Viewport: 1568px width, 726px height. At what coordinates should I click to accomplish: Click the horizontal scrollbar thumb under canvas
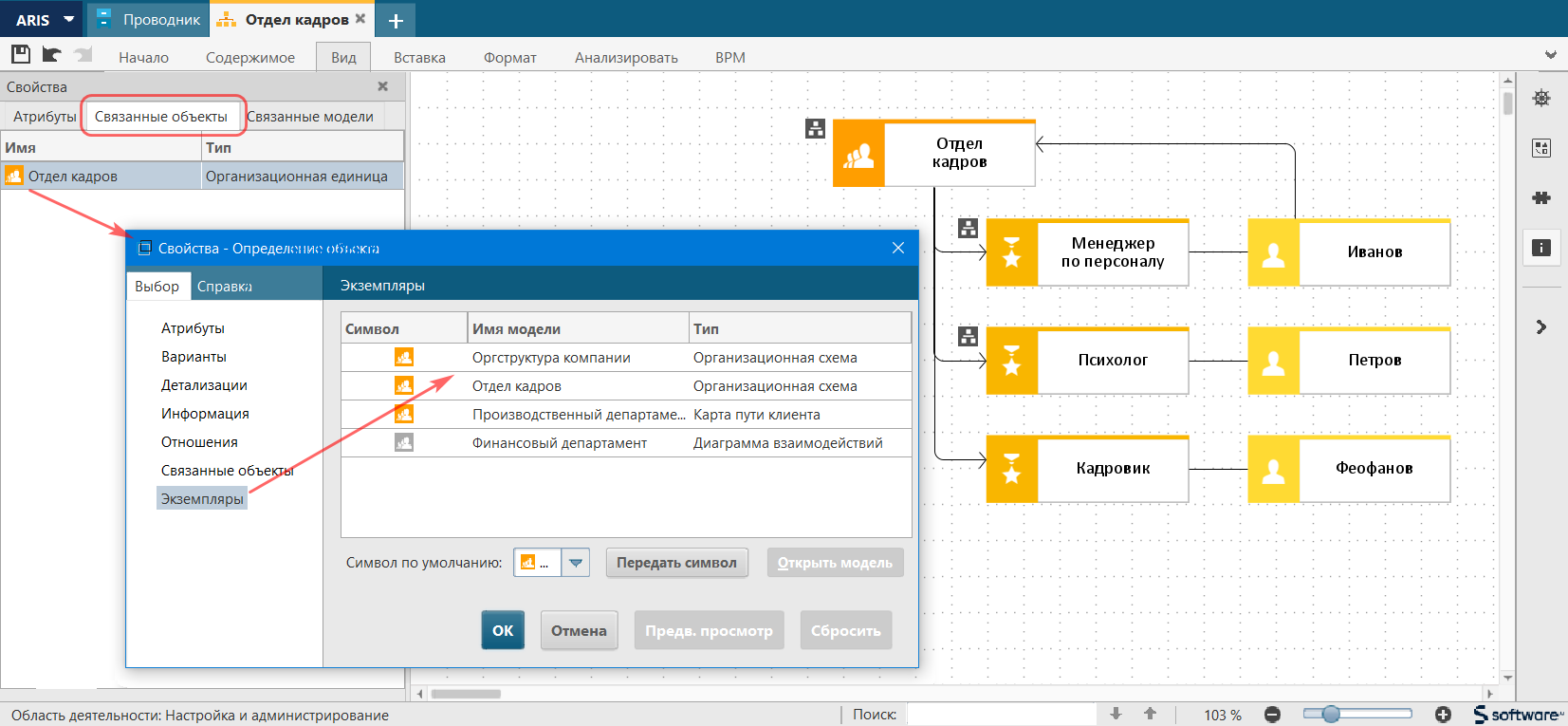click(x=466, y=694)
